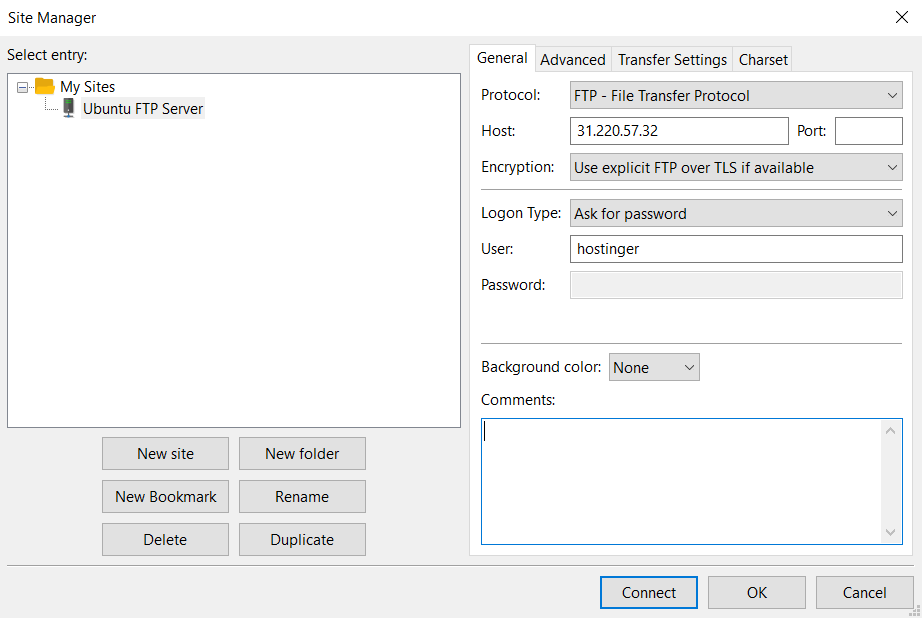Open the Charset tab
This screenshot has width=922, height=618.
pos(762,59)
